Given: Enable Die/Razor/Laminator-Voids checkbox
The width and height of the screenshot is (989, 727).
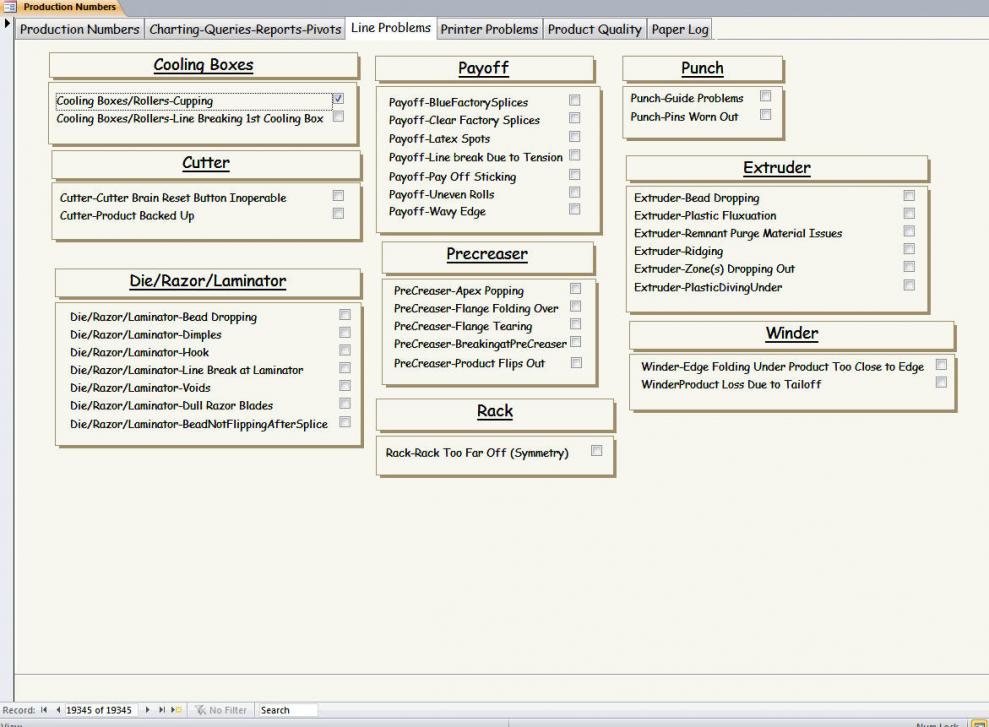Looking at the screenshot, I should pos(344,385).
